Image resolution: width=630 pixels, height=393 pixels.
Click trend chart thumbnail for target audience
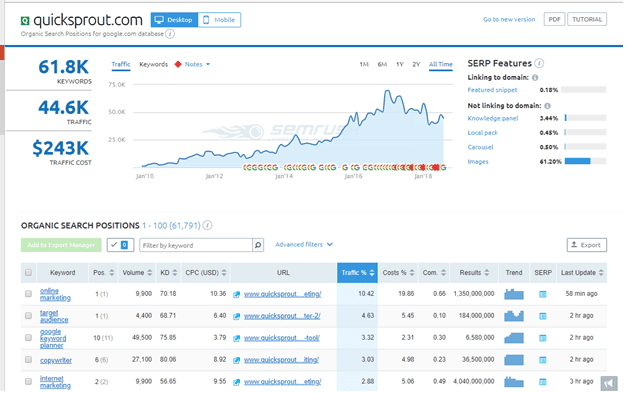(514, 316)
